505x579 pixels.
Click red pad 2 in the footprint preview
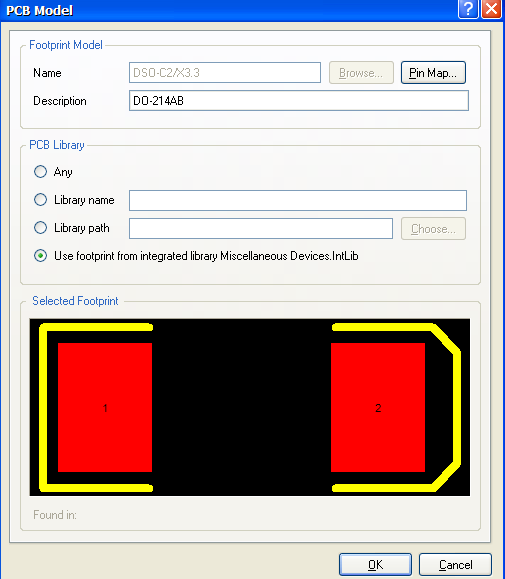click(x=378, y=407)
